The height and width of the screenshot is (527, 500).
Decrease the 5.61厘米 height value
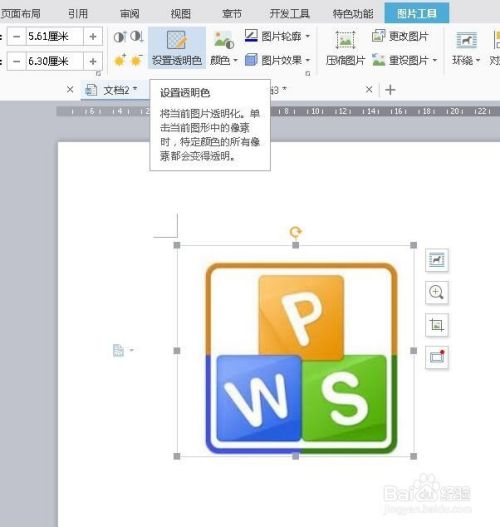click(16, 36)
